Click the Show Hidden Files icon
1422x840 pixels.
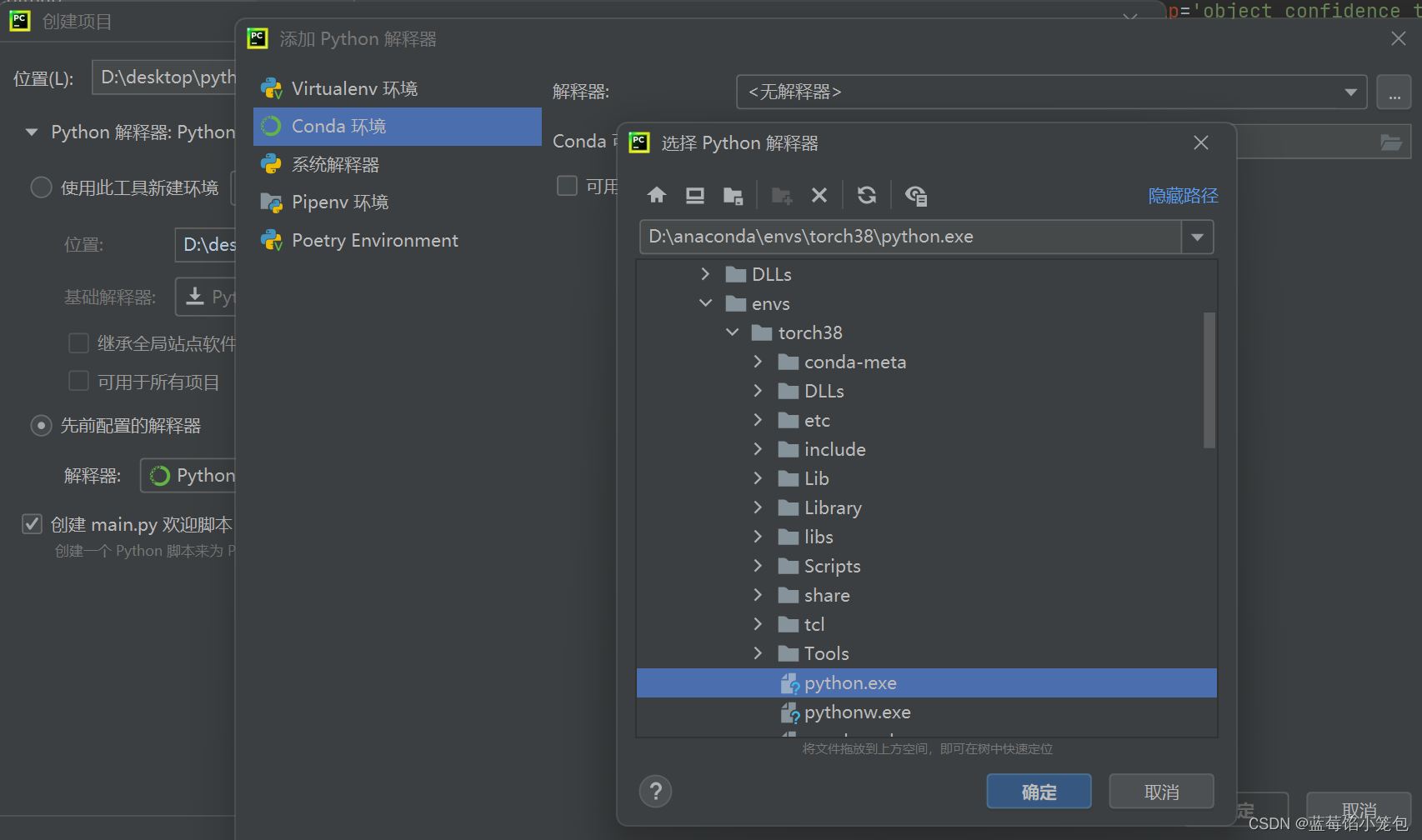[x=916, y=194]
